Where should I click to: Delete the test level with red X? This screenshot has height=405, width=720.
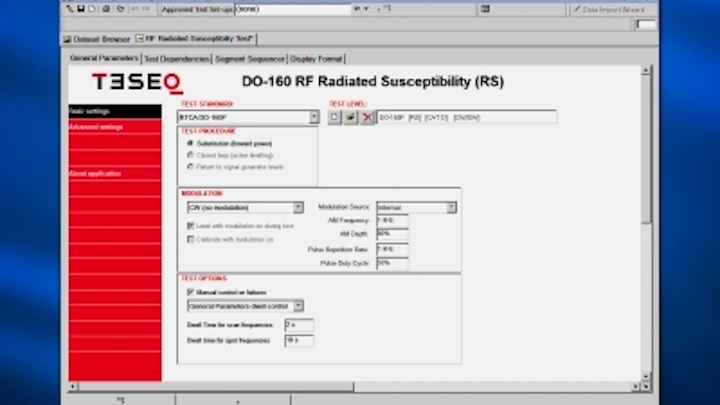[x=367, y=118]
